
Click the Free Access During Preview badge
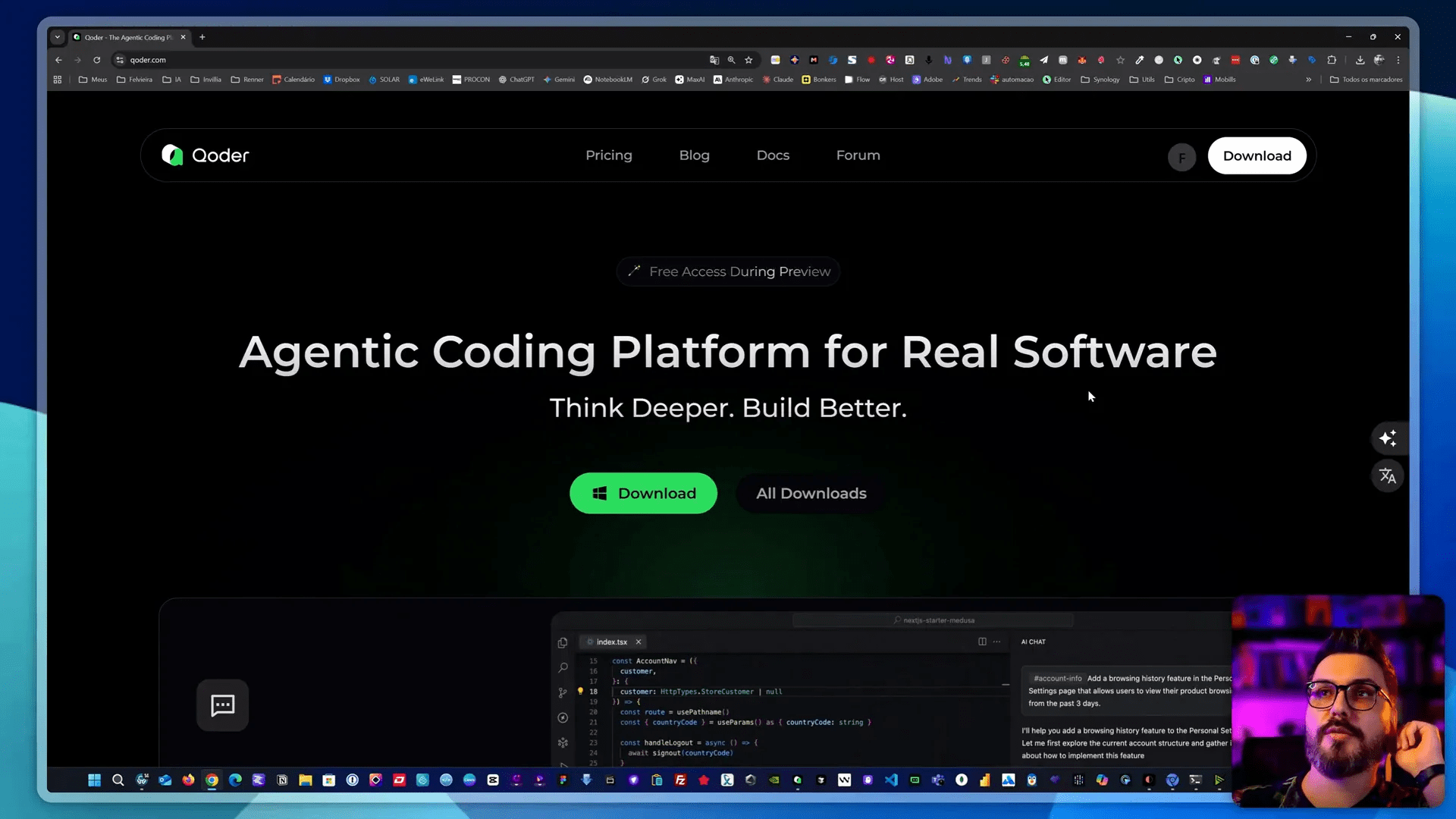point(728,271)
